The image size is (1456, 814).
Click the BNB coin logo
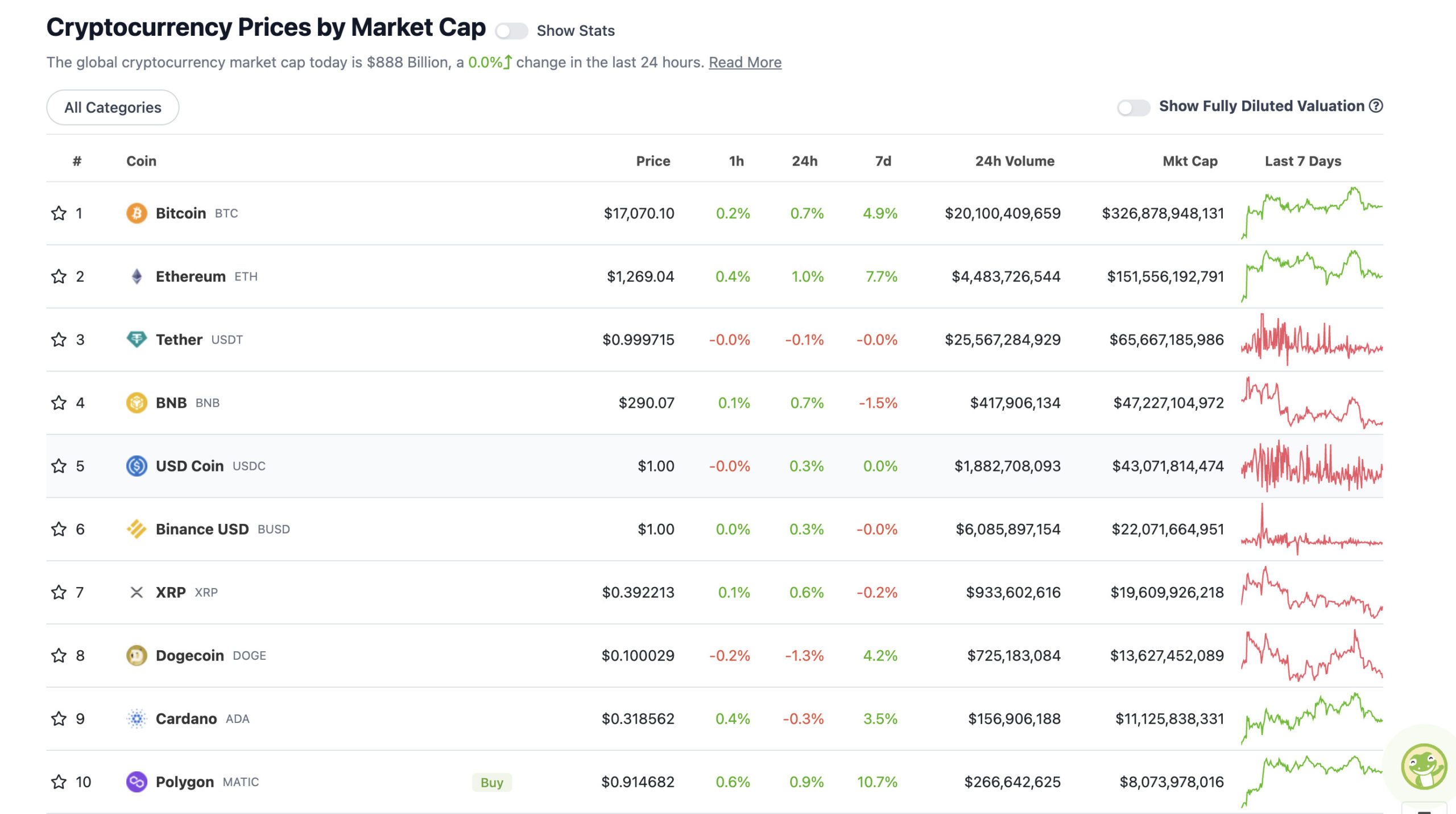point(136,403)
